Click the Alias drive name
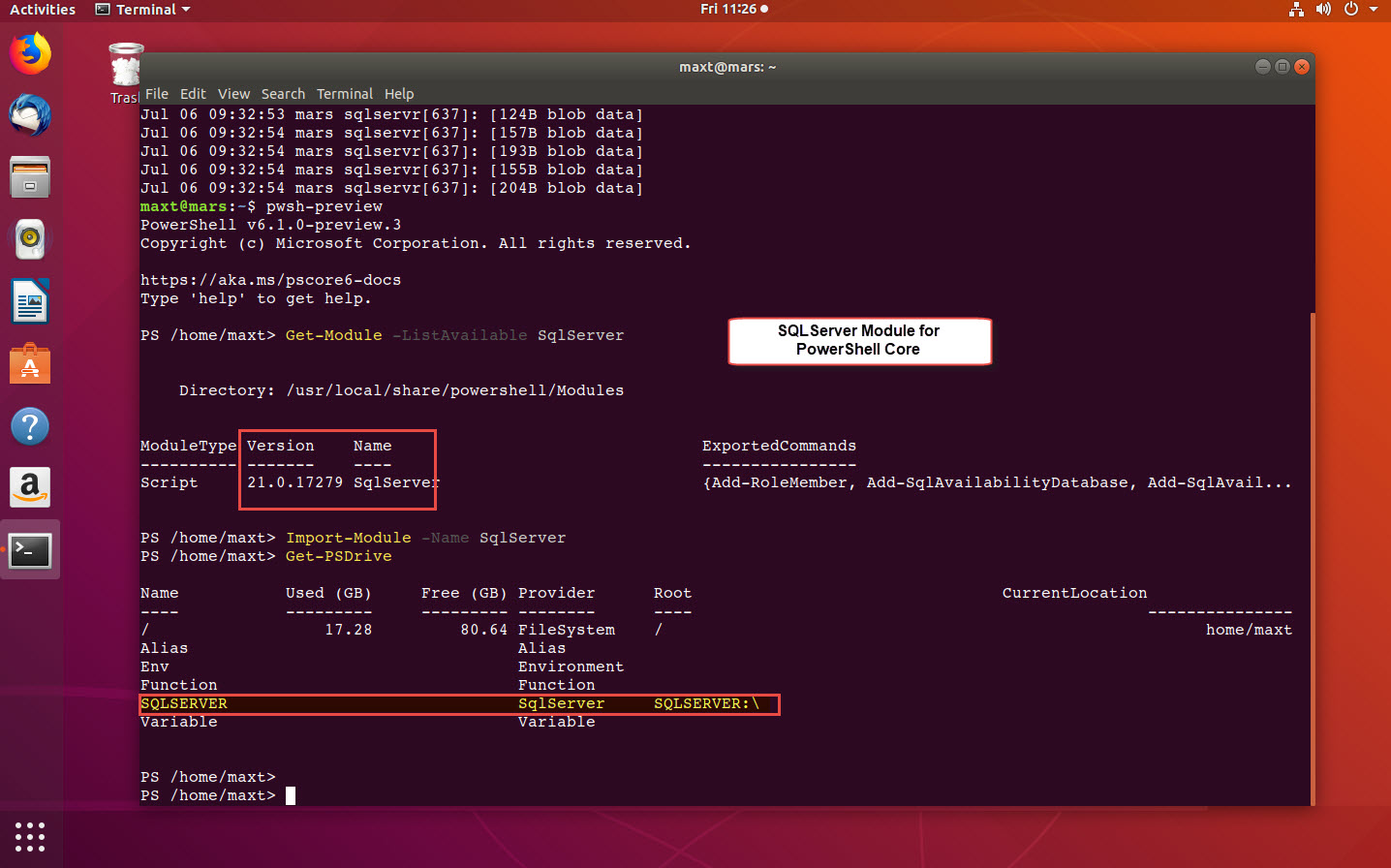The width and height of the screenshot is (1391, 868). (164, 648)
